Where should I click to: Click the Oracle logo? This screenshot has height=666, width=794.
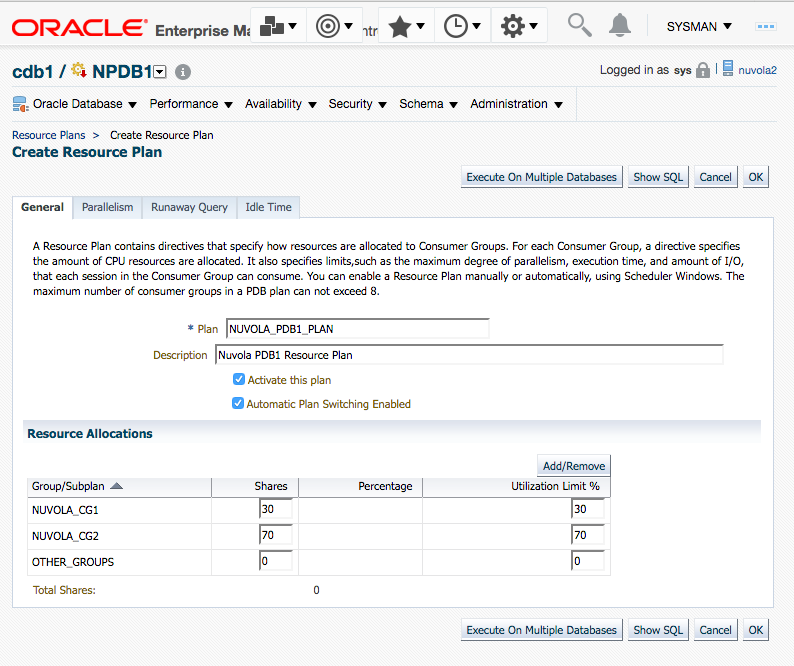(79, 28)
